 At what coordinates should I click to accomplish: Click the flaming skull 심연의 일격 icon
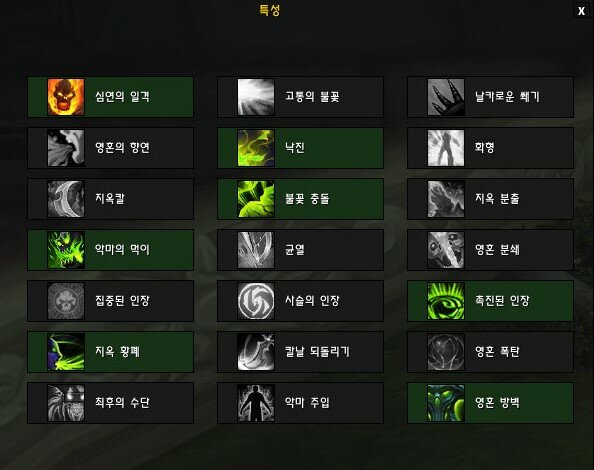coord(66,97)
